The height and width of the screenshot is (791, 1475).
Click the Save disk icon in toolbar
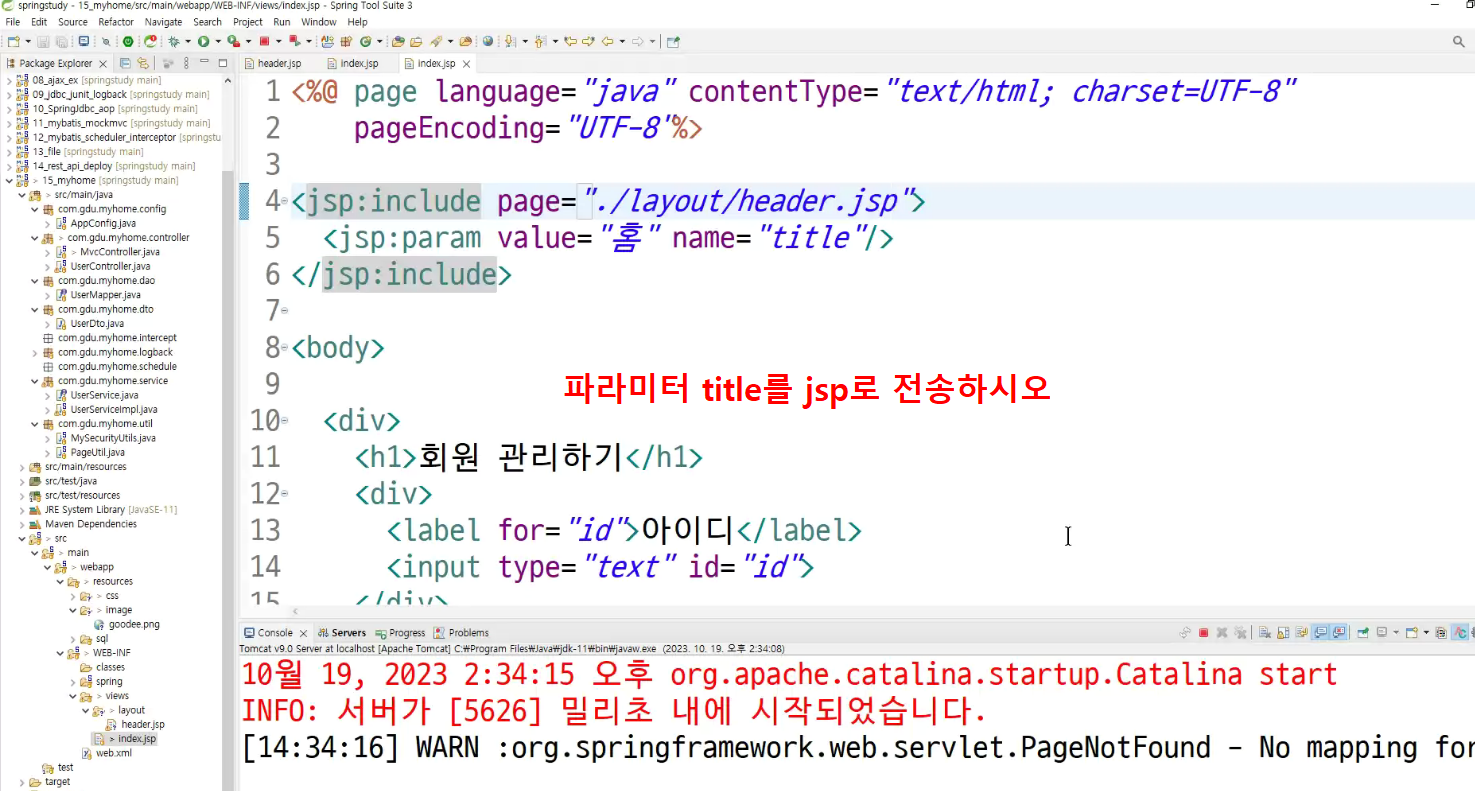pyautogui.click(x=43, y=41)
